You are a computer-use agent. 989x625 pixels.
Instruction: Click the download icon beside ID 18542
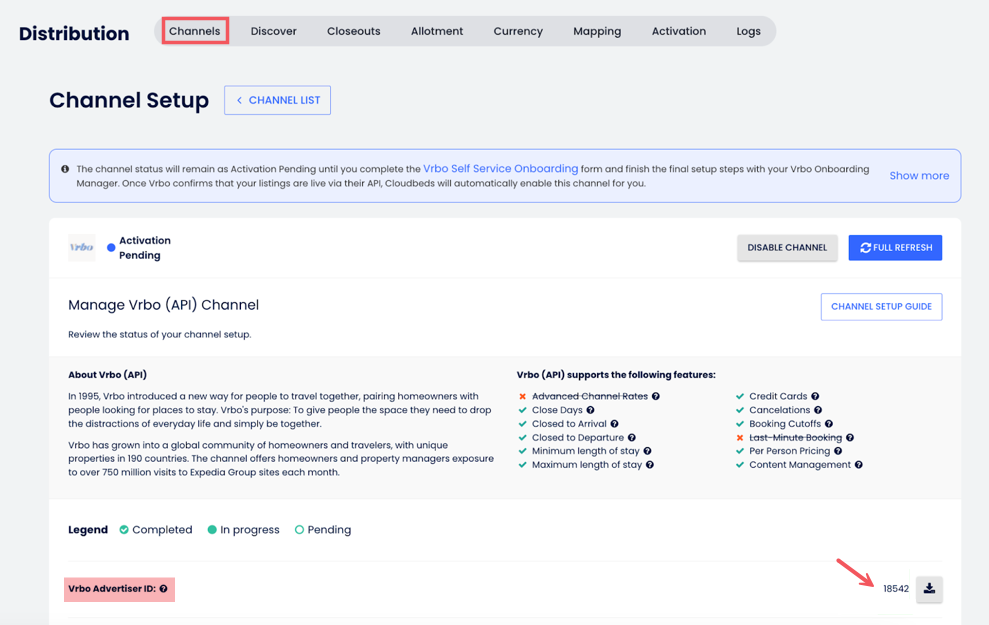929,589
